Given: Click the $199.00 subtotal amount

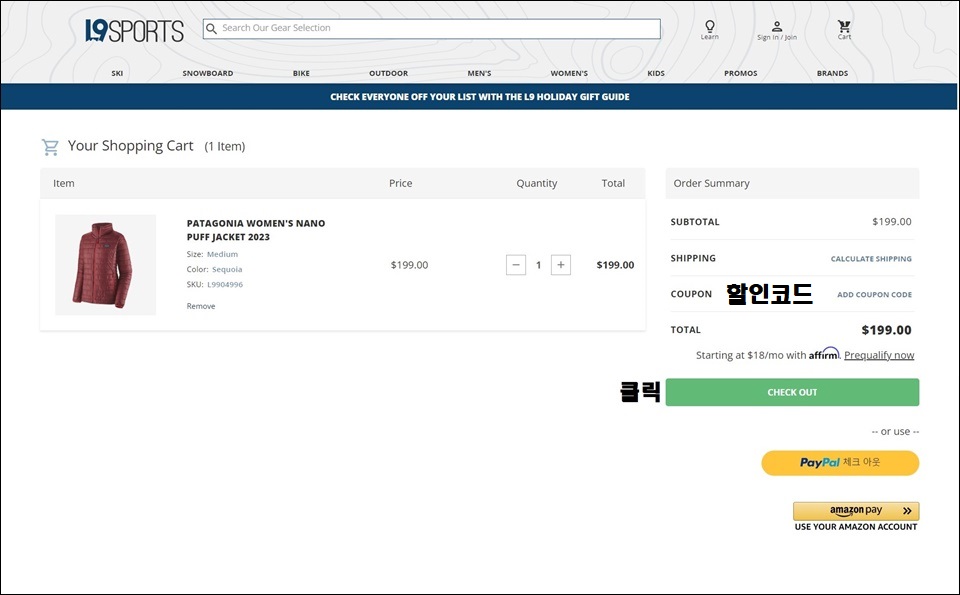Looking at the screenshot, I should coord(891,222).
